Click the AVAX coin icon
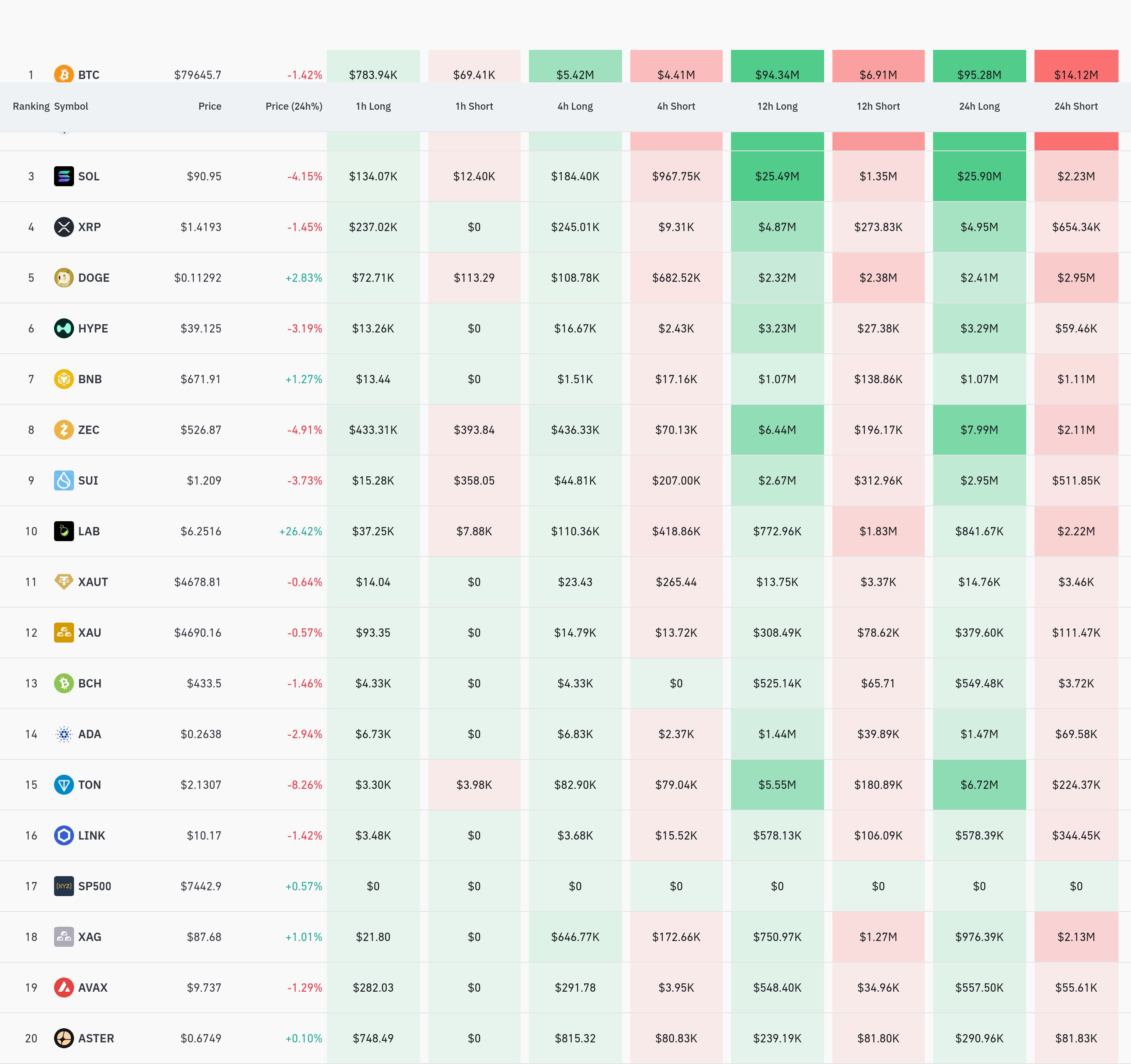The image size is (1131, 1064). 64,987
